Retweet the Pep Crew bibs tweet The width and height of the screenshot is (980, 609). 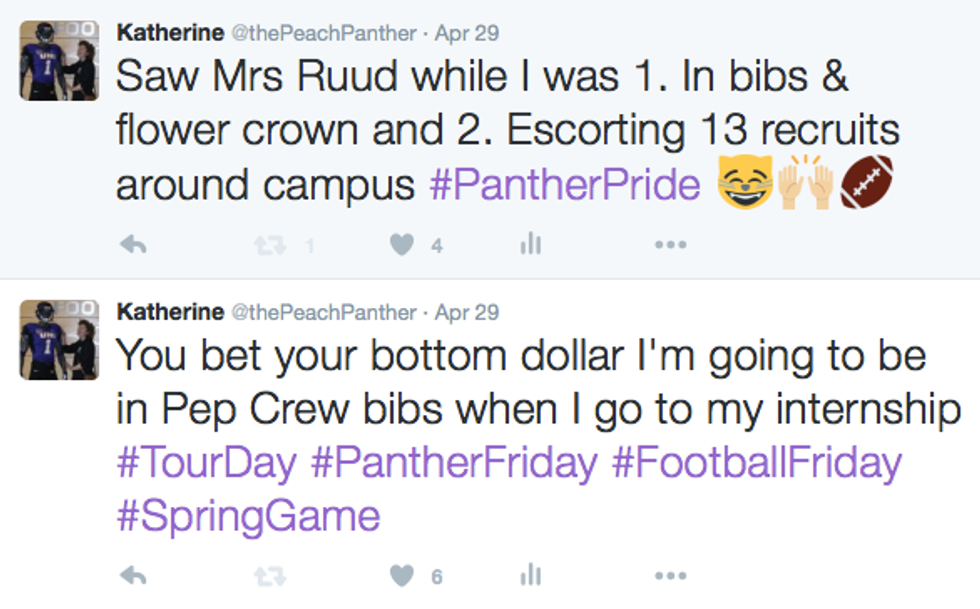265,575
